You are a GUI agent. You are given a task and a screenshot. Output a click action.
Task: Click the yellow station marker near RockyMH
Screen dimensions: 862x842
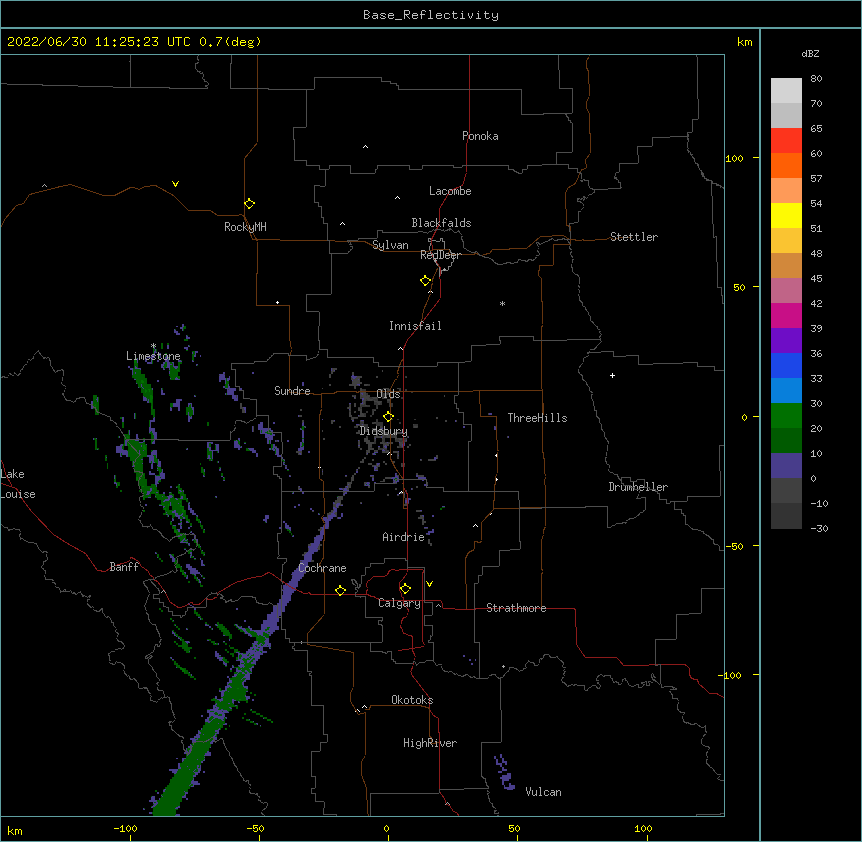[x=250, y=204]
